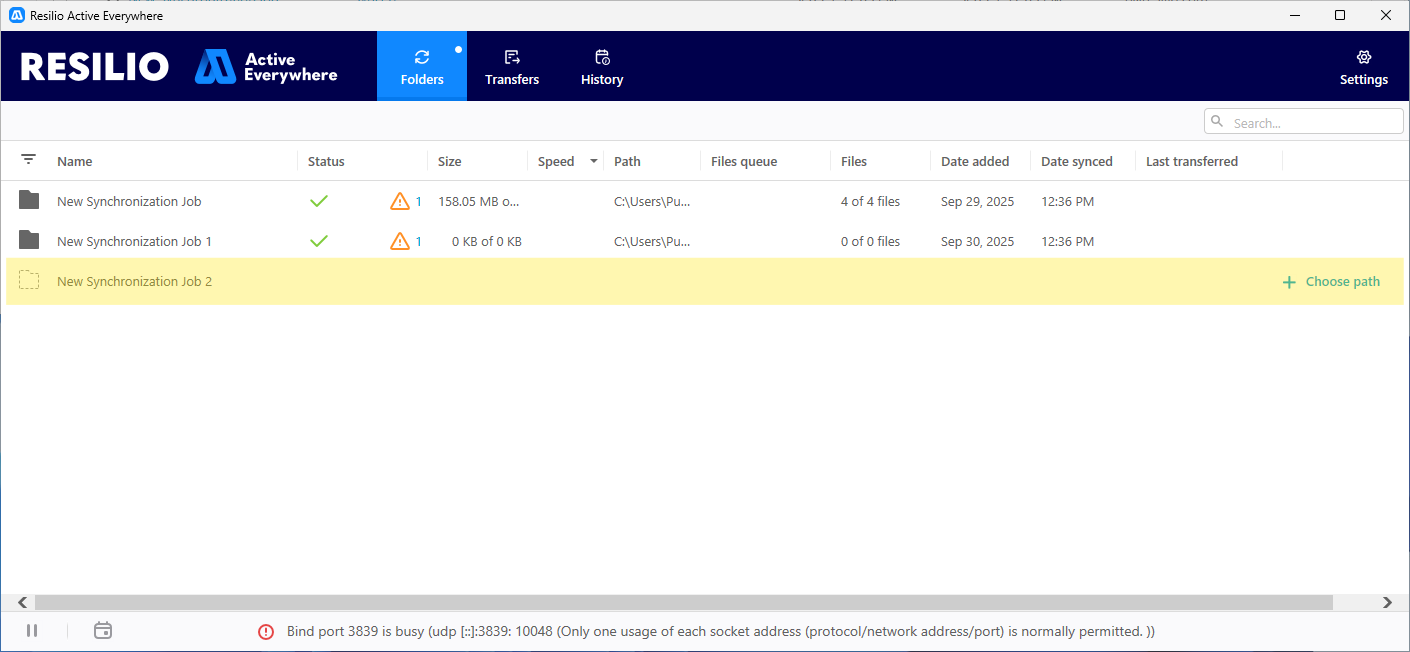Sort by Date added column header

click(x=975, y=162)
